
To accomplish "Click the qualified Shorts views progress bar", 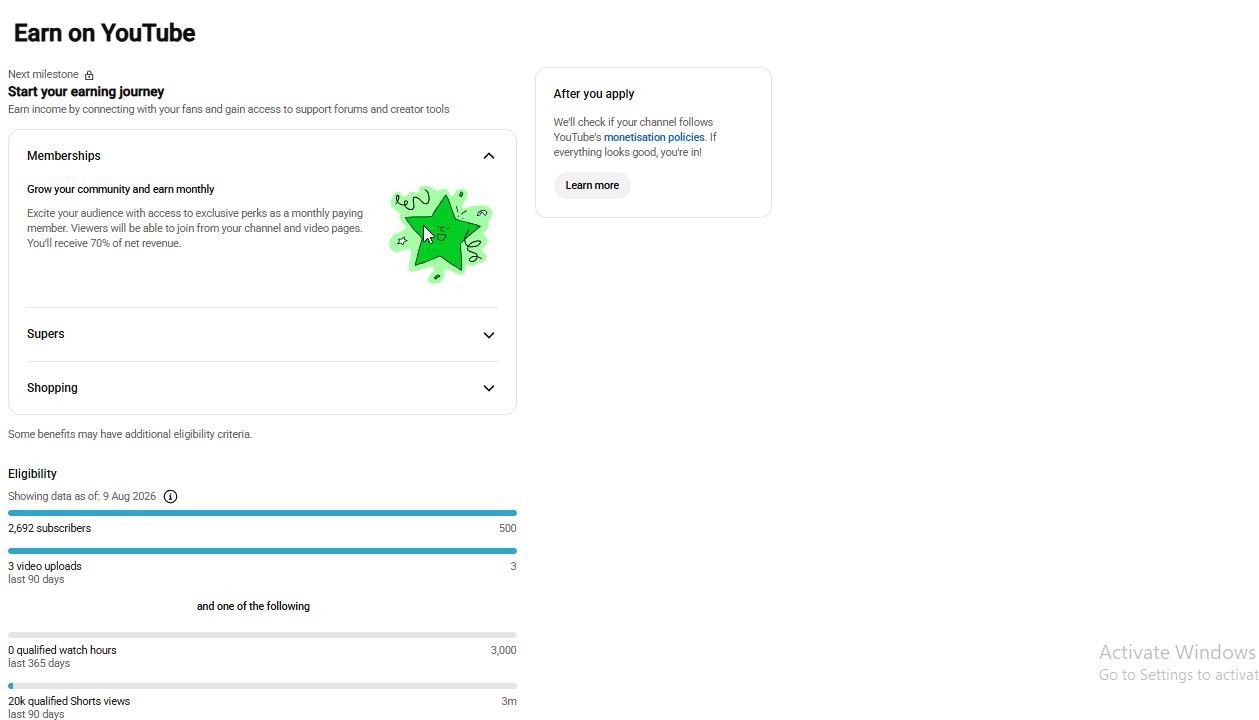I will pos(262,686).
